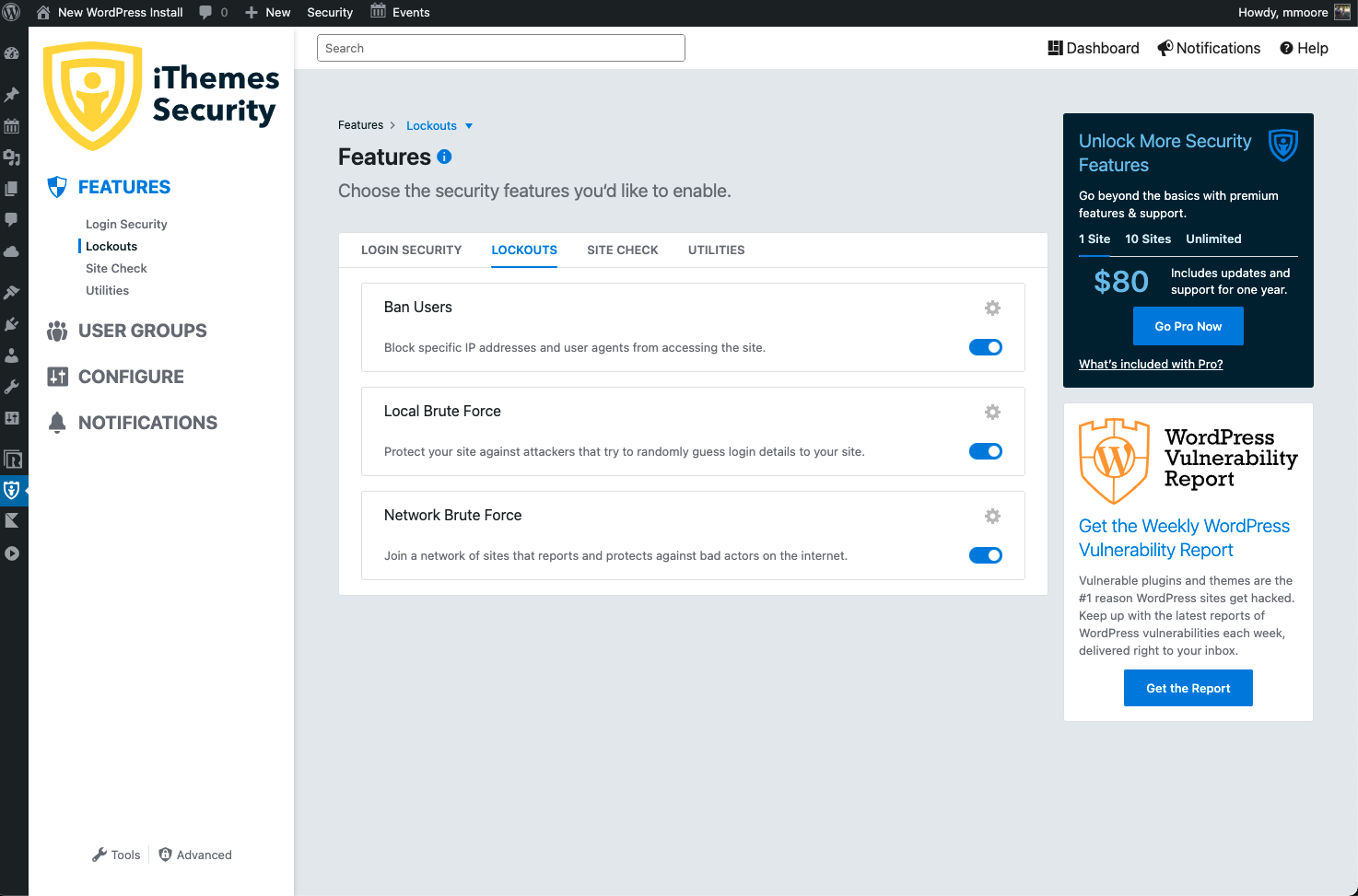Open Posts via the pushpin sidebar icon
Screen dimensions: 1358x896
[x=12, y=94]
